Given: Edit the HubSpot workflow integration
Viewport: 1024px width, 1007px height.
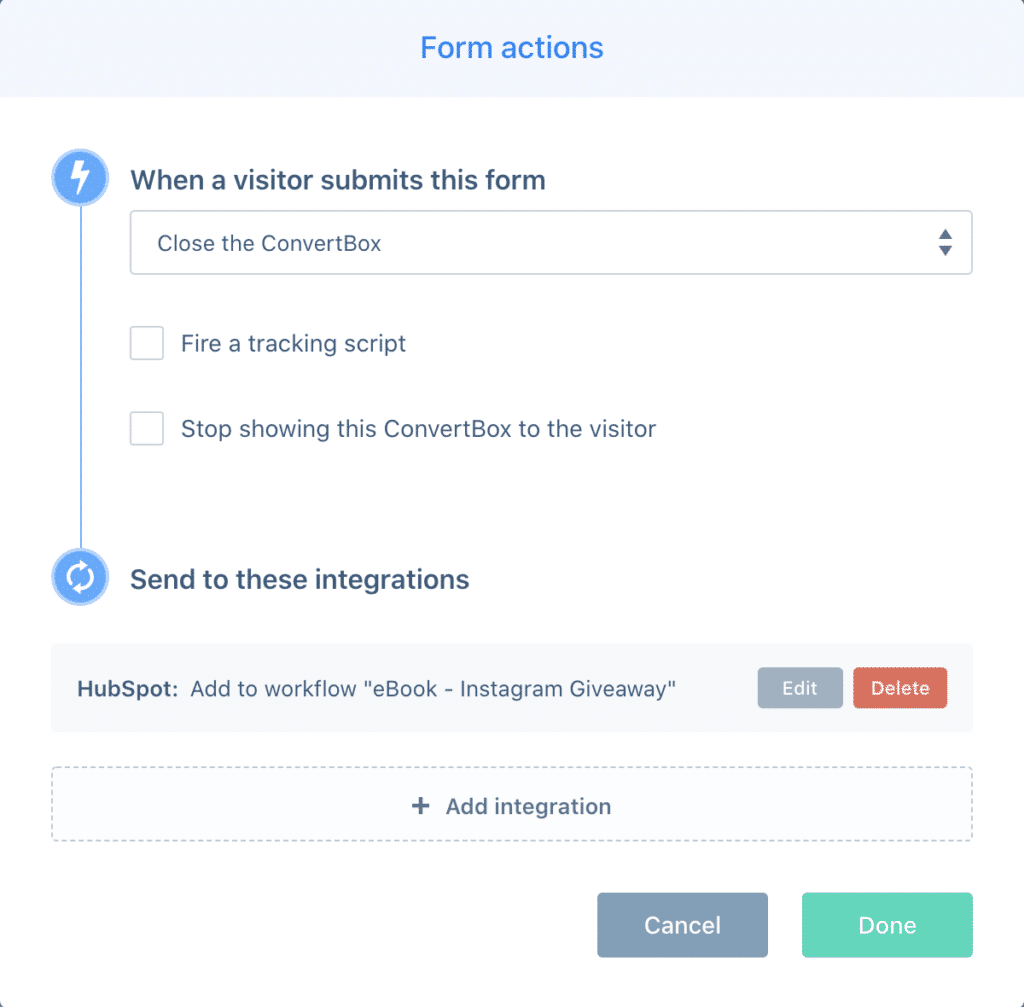Looking at the screenshot, I should [x=800, y=688].
